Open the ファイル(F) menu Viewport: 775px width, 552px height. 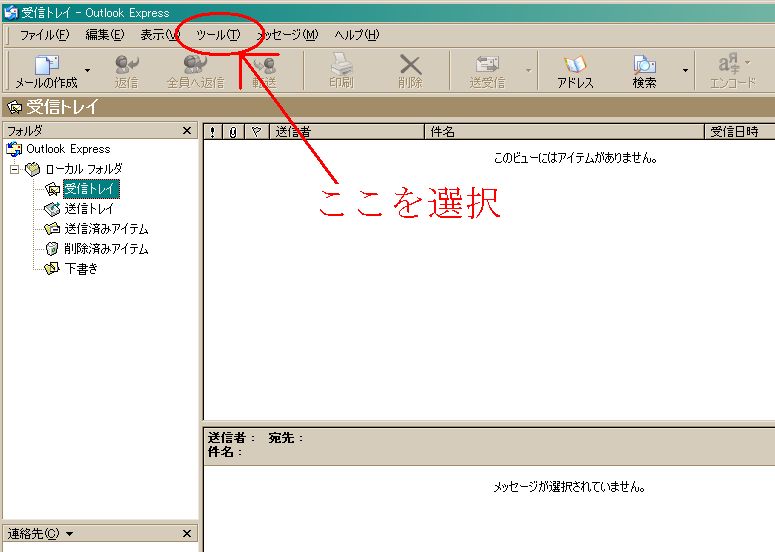[44, 35]
